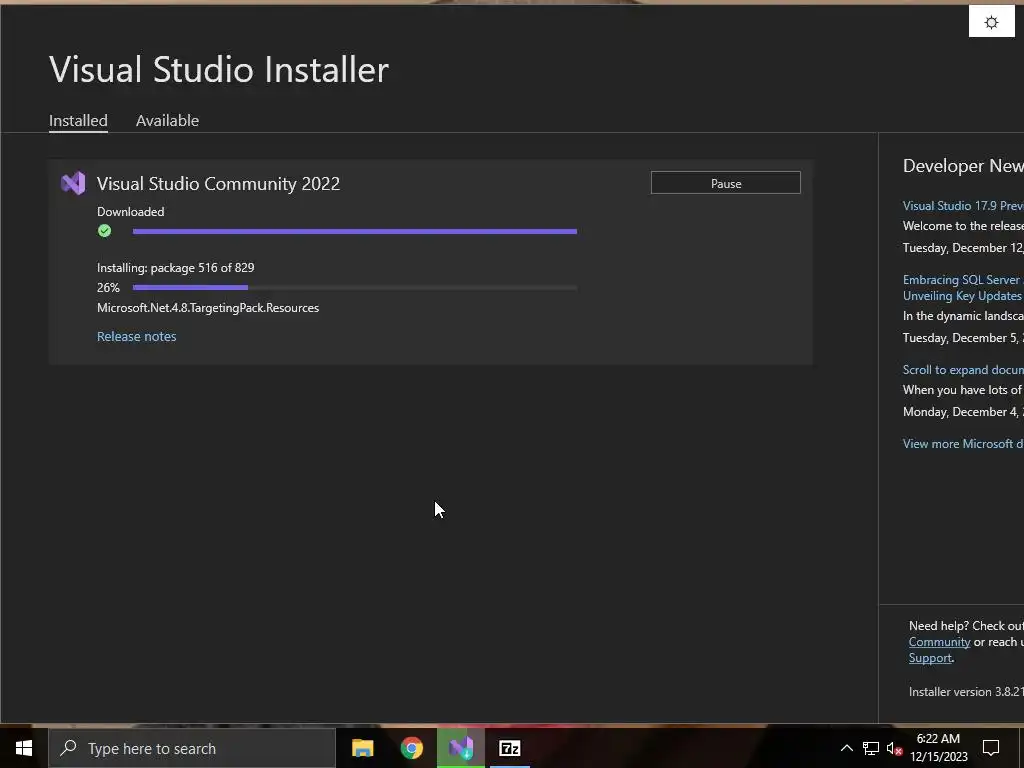1024x768 pixels.
Task: Click the Tuesday, December 12 date text
Action: 963,248
